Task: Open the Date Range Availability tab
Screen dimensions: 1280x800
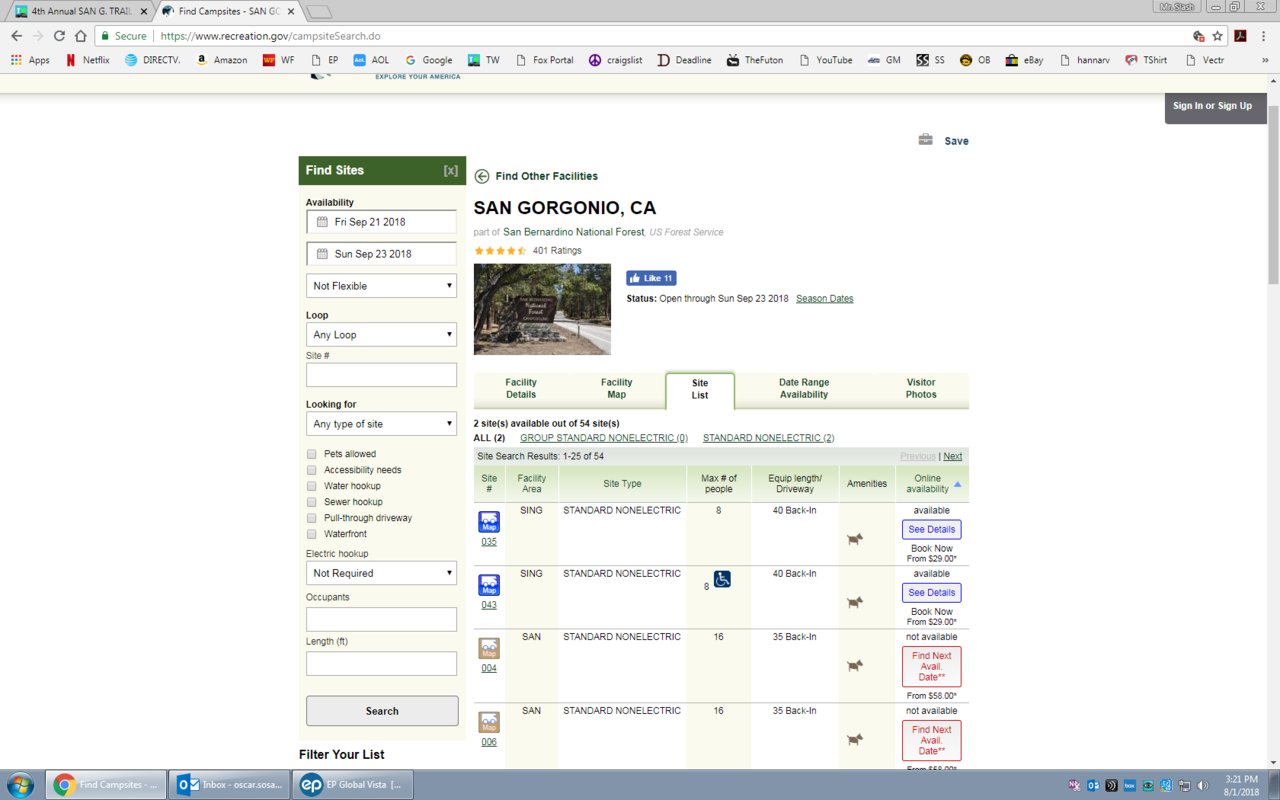Action: tap(804, 388)
